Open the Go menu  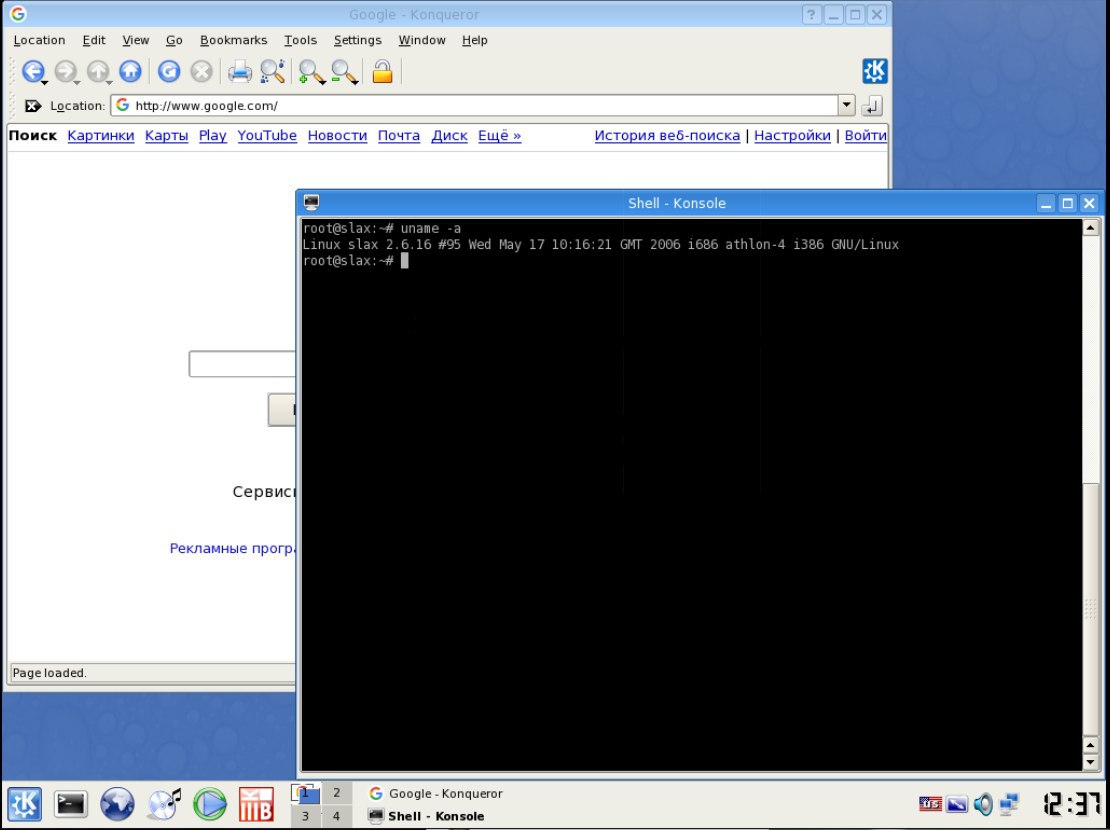(x=174, y=40)
